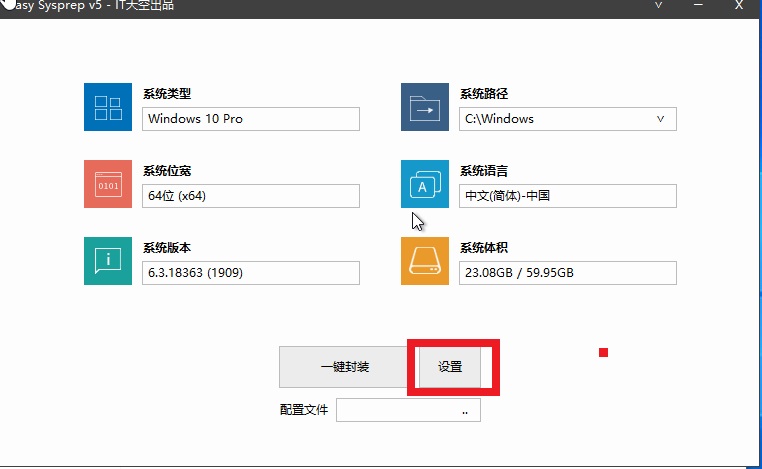Expand the C:\Windows system path dropdown
762x469 pixels.
(660, 119)
